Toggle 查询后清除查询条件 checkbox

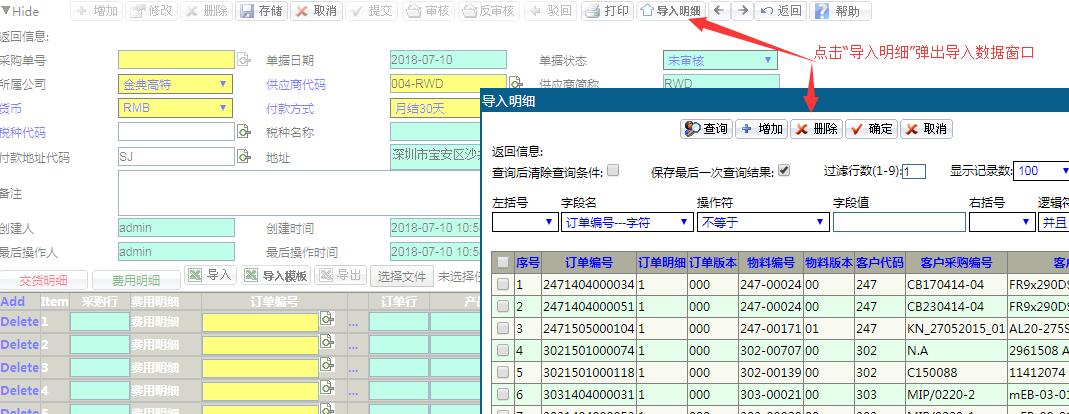pos(613,171)
